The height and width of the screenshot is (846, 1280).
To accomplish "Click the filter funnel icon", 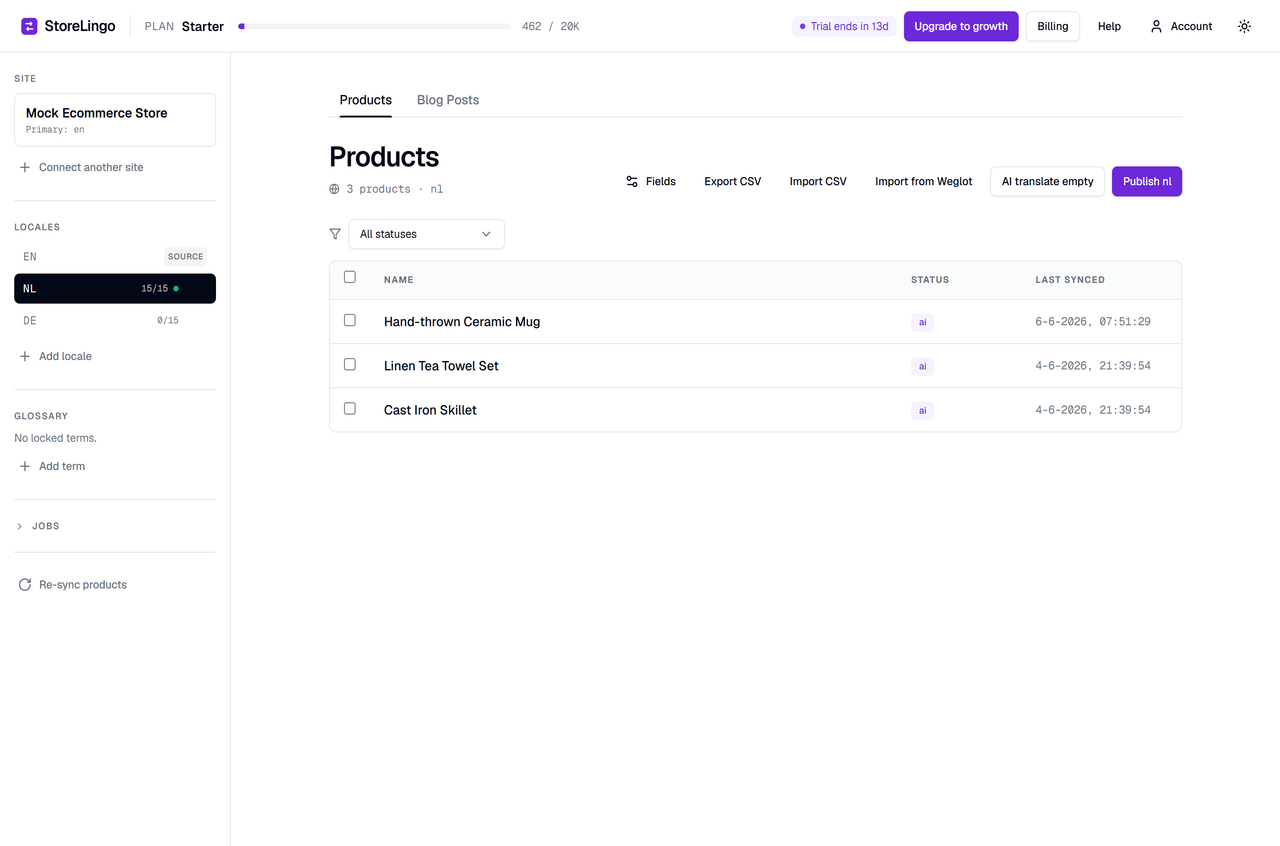I will tap(335, 234).
